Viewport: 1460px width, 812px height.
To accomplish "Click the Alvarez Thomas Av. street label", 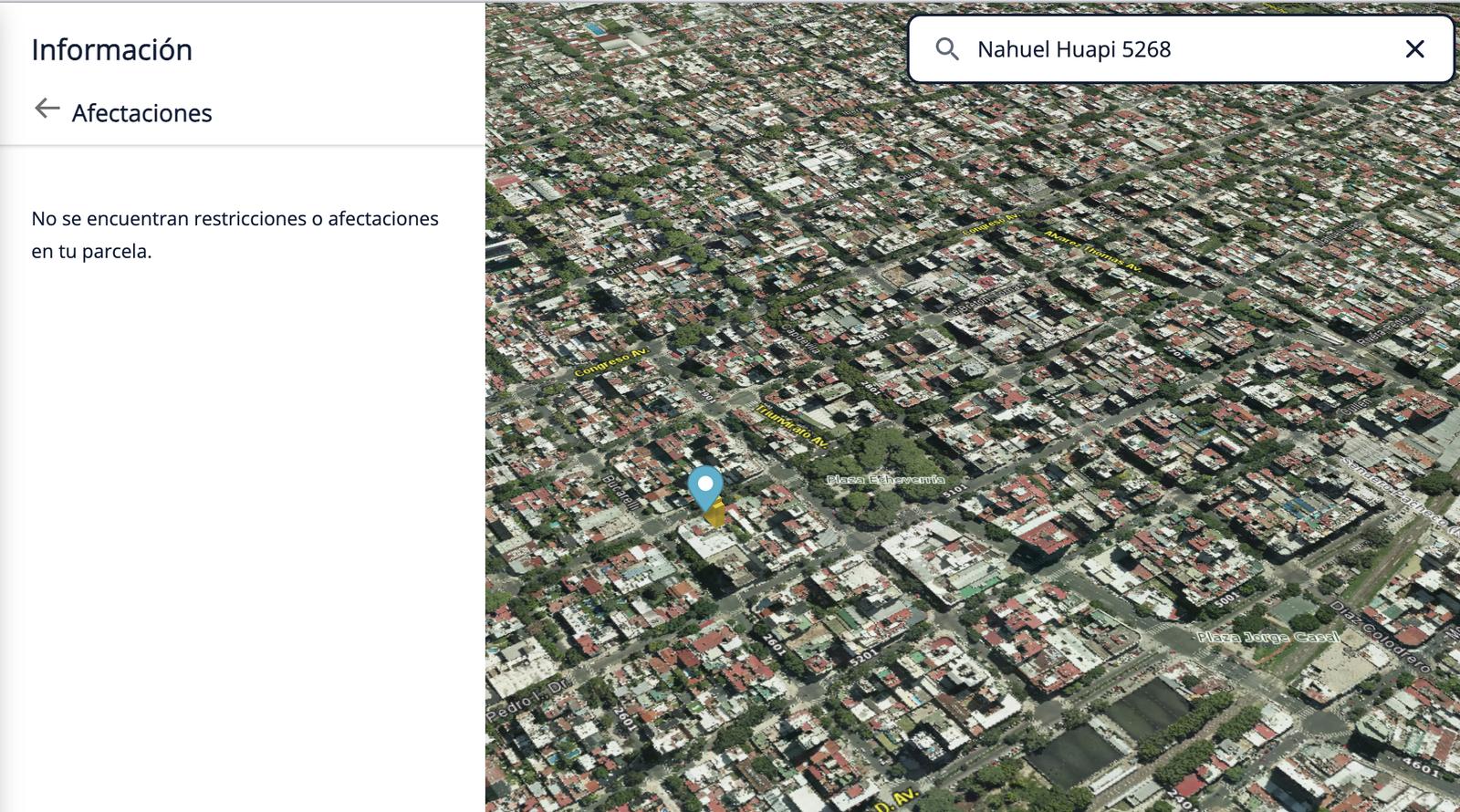I will click(1092, 251).
